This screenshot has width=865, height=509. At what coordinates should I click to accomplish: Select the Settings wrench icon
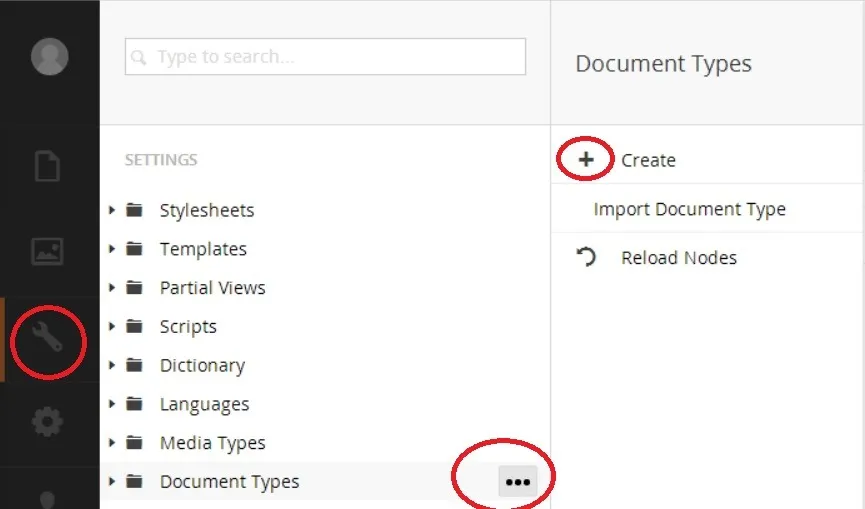click(x=48, y=340)
